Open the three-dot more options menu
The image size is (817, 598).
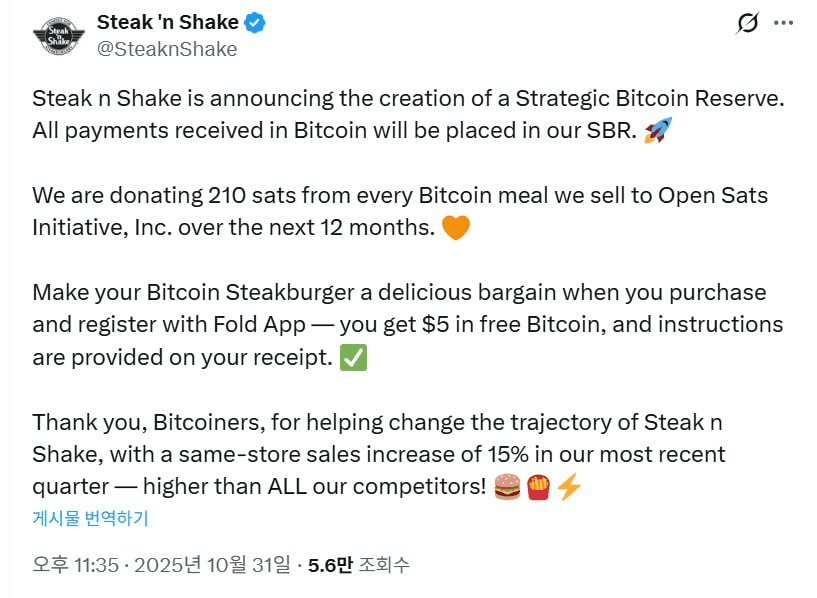(x=784, y=23)
